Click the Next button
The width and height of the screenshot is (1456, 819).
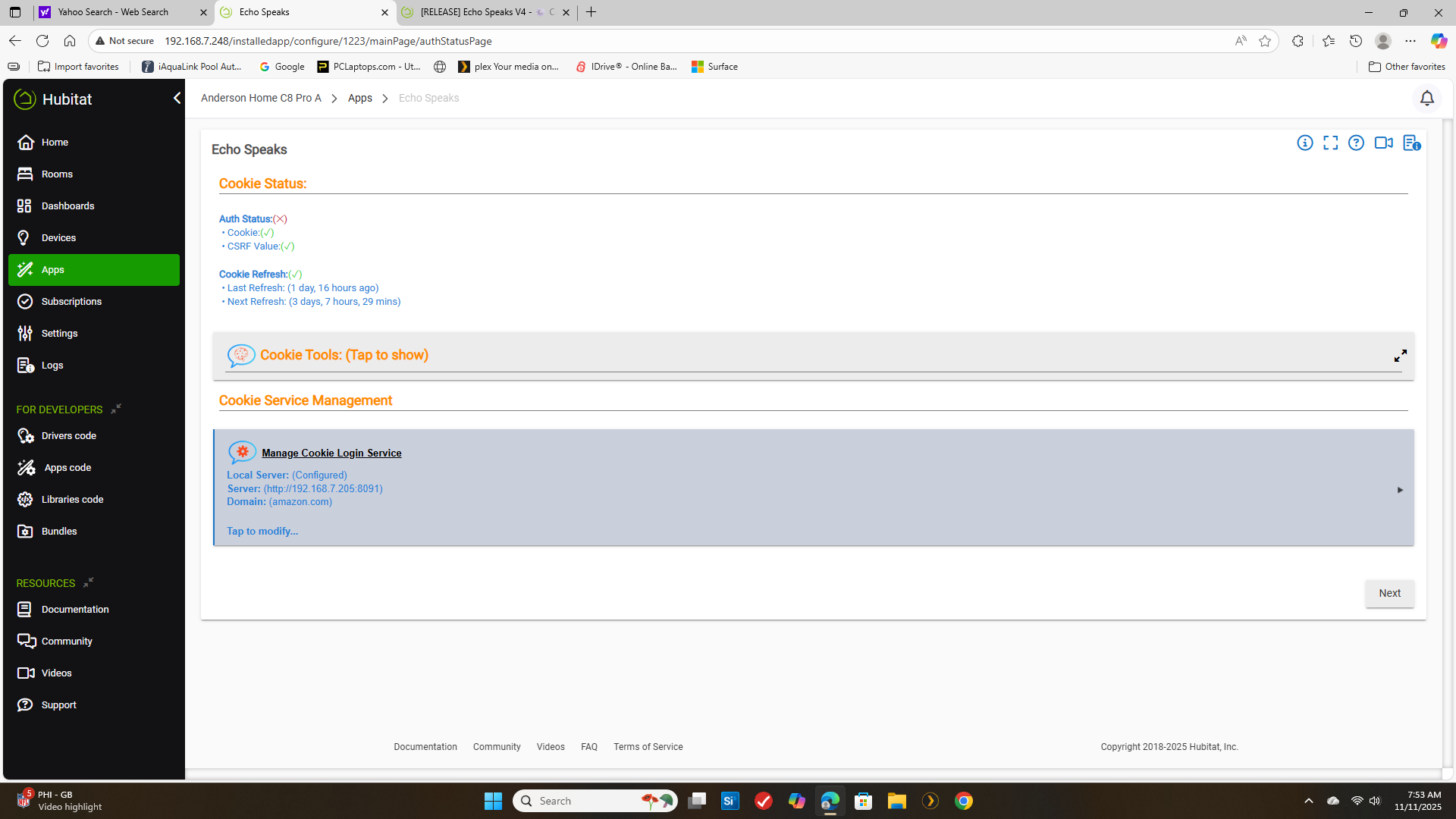click(x=1389, y=593)
